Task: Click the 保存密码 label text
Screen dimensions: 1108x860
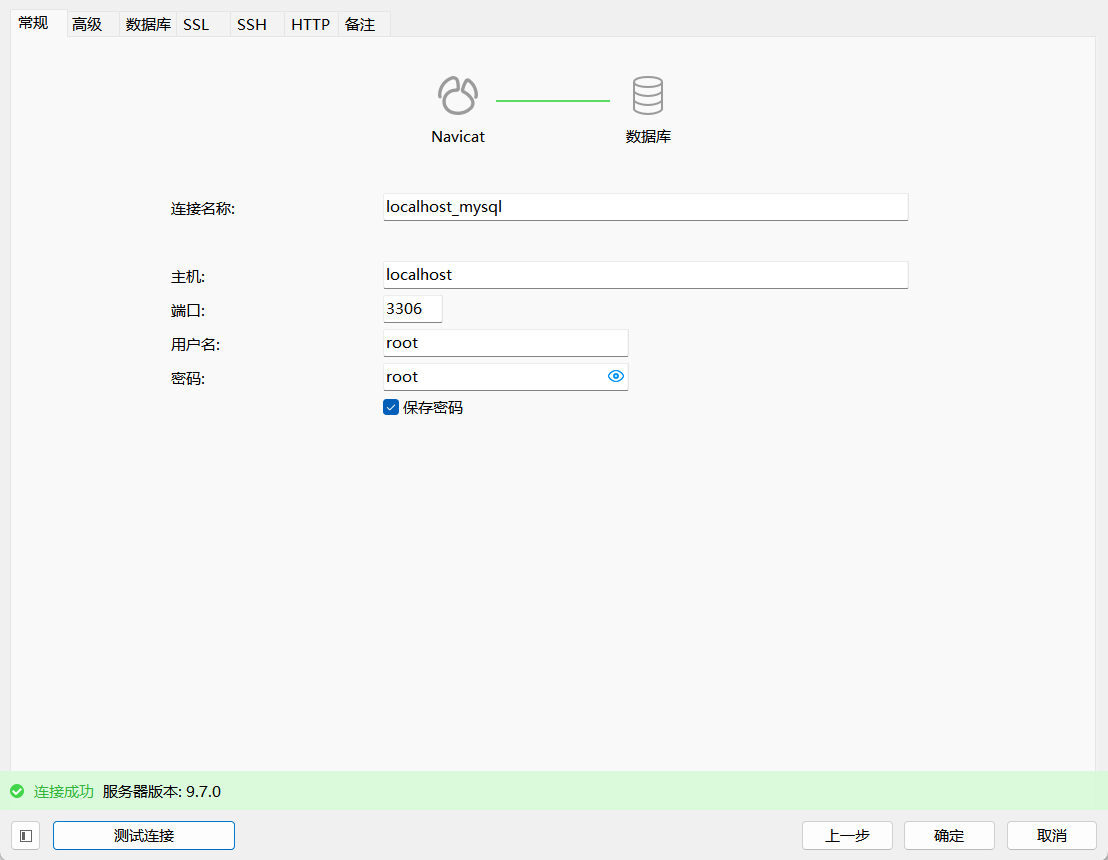Action: [x=432, y=408]
